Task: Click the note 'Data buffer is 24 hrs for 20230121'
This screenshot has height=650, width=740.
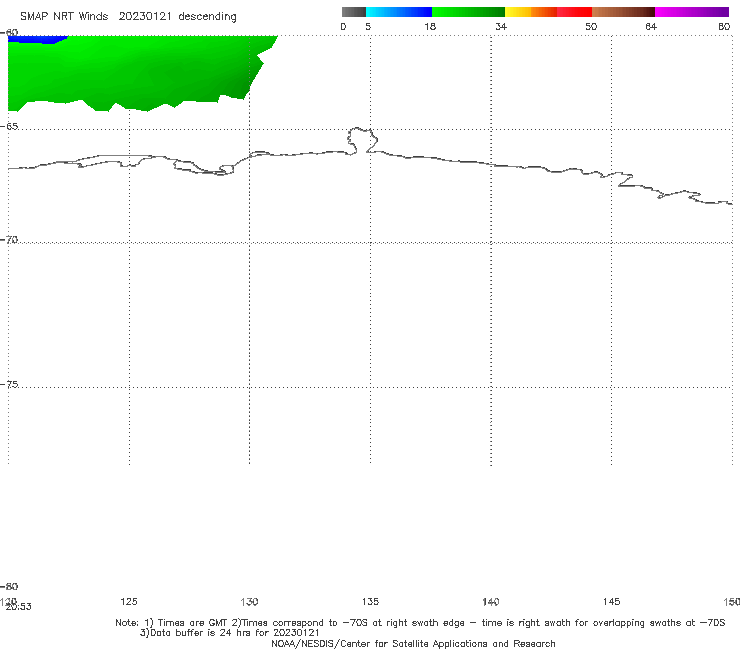Action: (229, 633)
